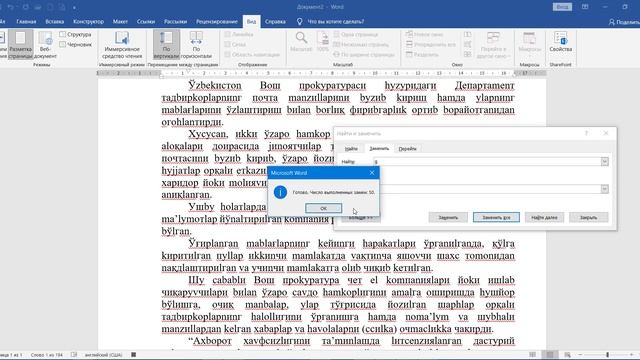Select По ширине страницы zoom option
This screenshot has height=360, width=640.
point(364,54)
